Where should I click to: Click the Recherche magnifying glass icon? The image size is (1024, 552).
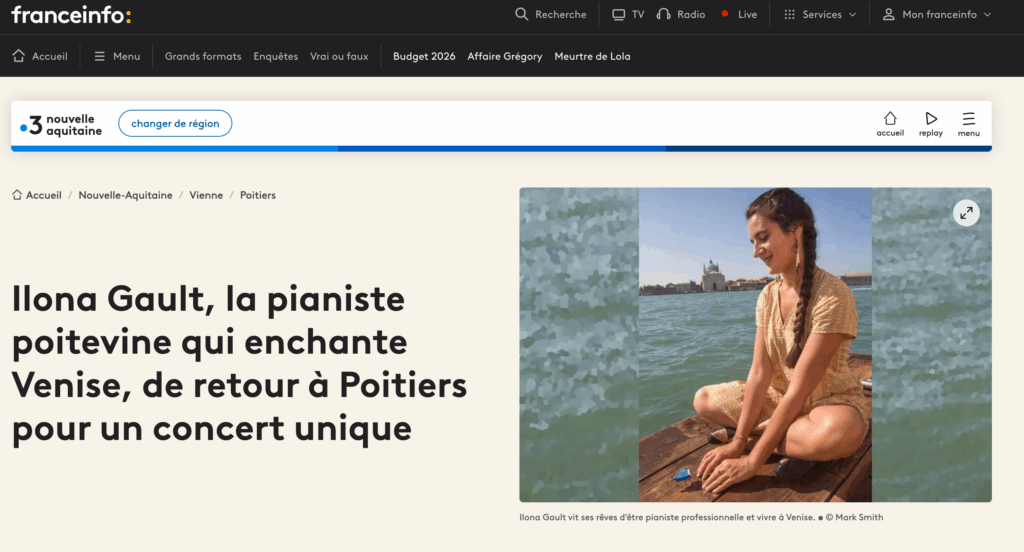tap(521, 14)
